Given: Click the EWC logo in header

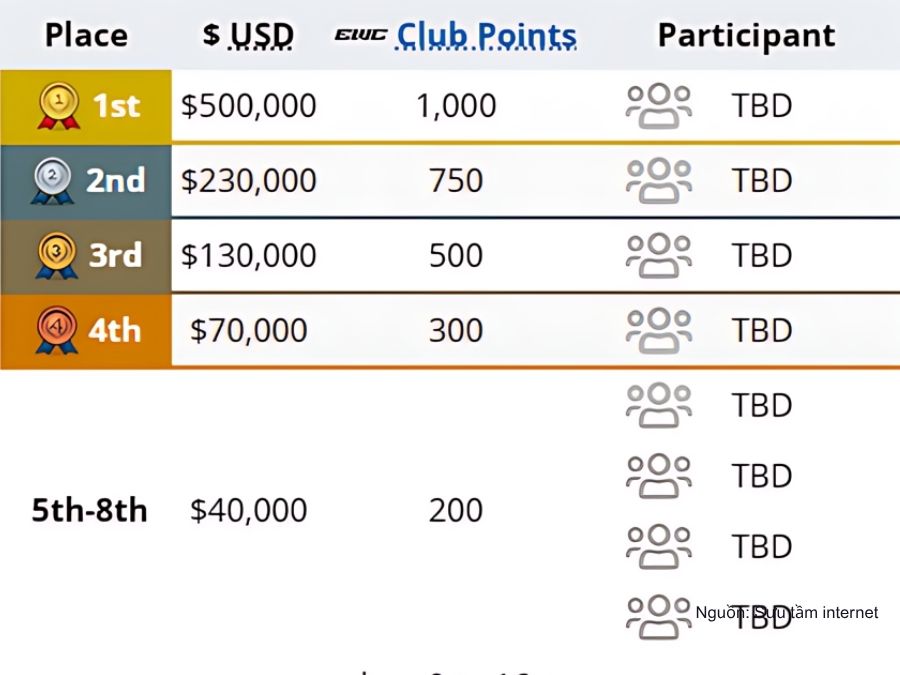Looking at the screenshot, I should (x=360, y=35).
